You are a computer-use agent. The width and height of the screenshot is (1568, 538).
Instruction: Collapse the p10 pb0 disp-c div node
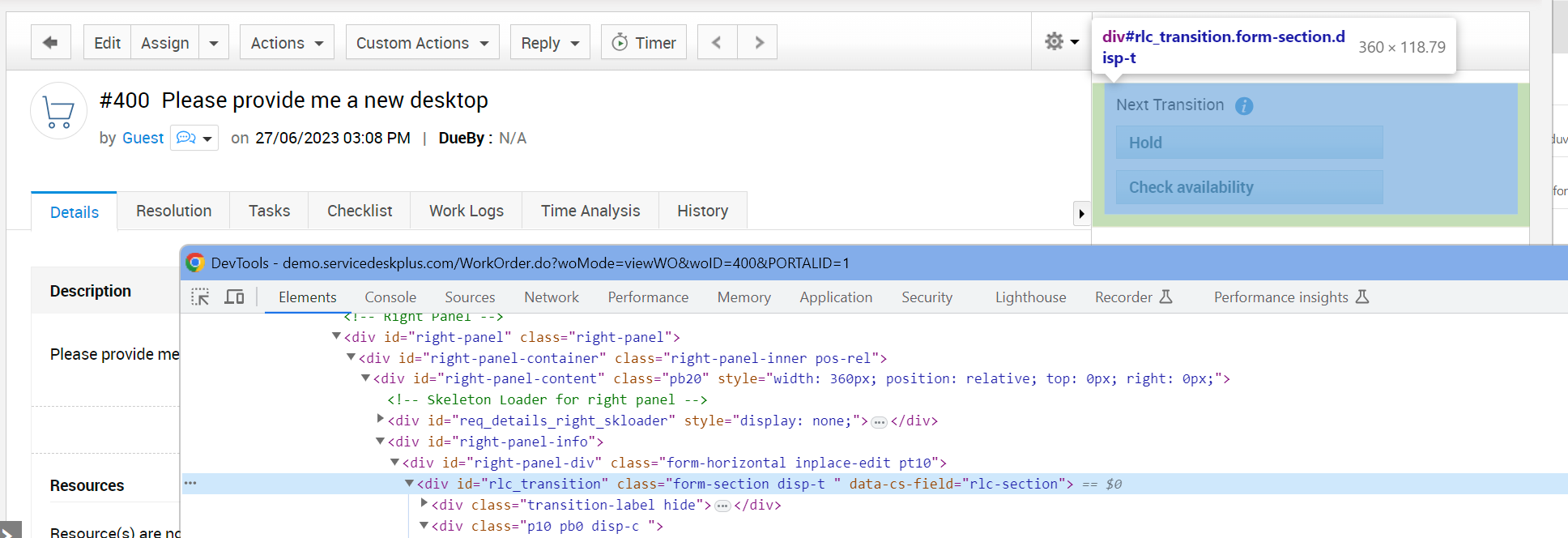(x=424, y=525)
